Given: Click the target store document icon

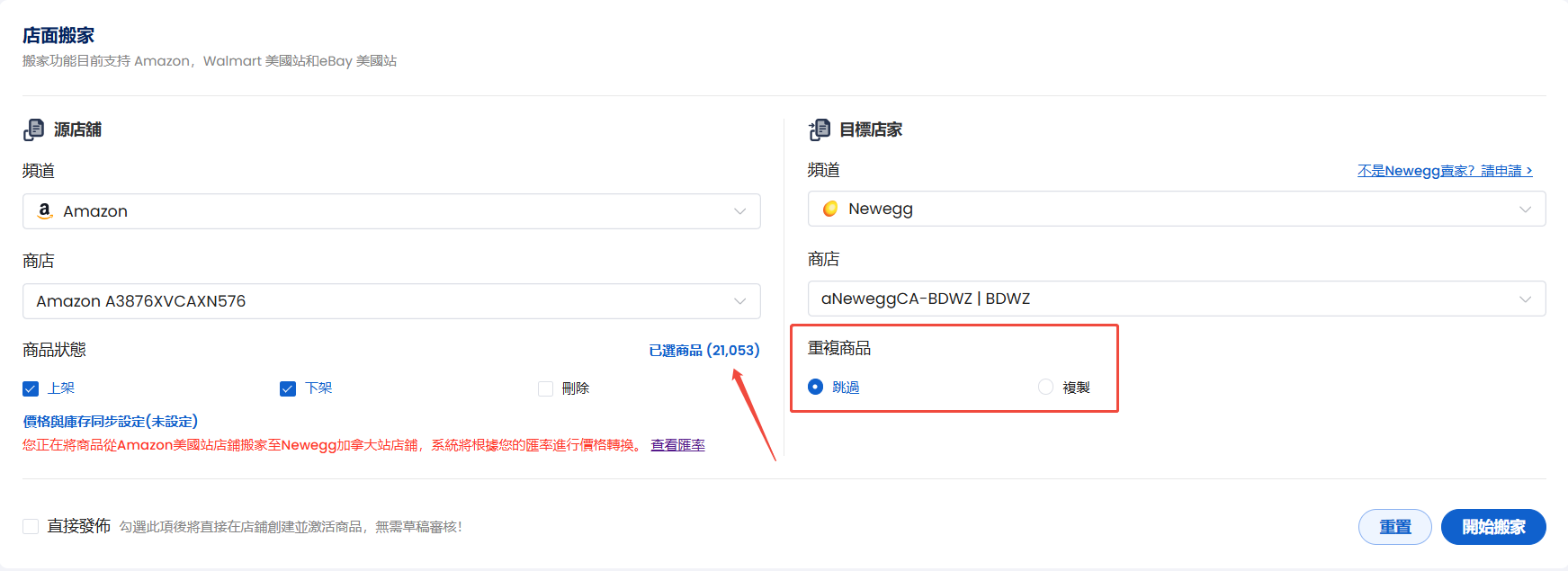Looking at the screenshot, I should tap(820, 129).
